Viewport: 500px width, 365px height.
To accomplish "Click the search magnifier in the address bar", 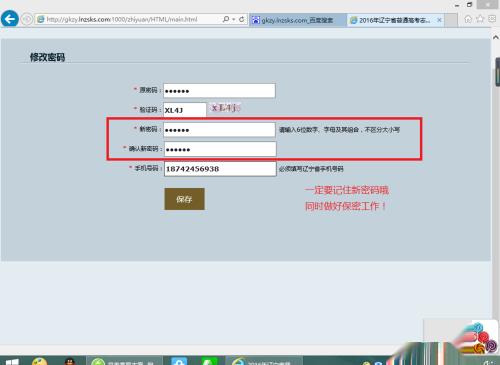I will pyautogui.click(x=226, y=19).
